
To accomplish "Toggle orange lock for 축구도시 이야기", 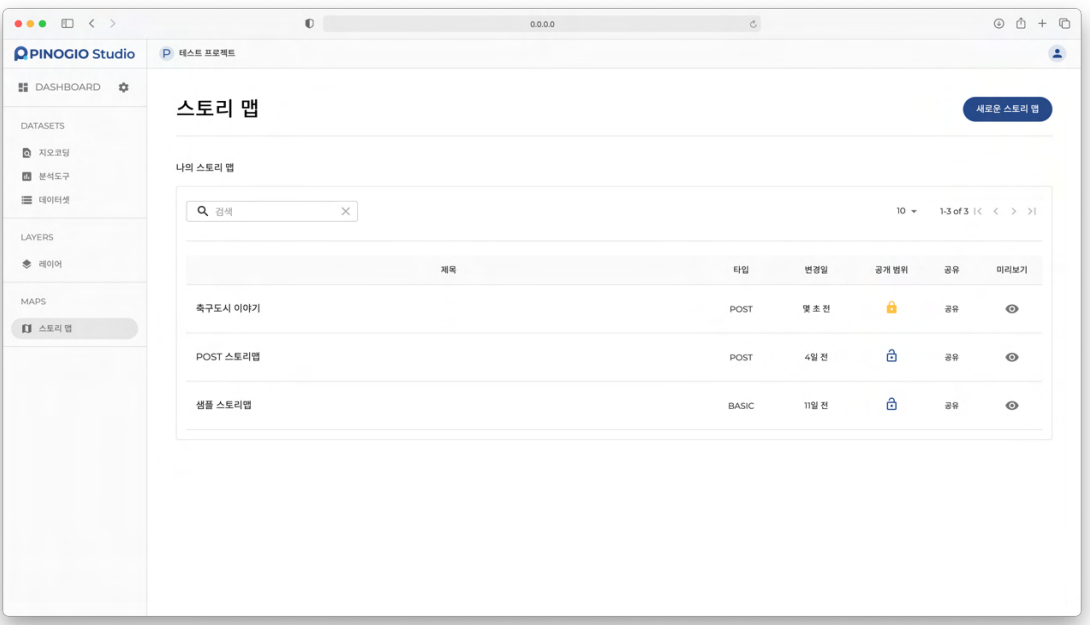I will click(x=891, y=308).
